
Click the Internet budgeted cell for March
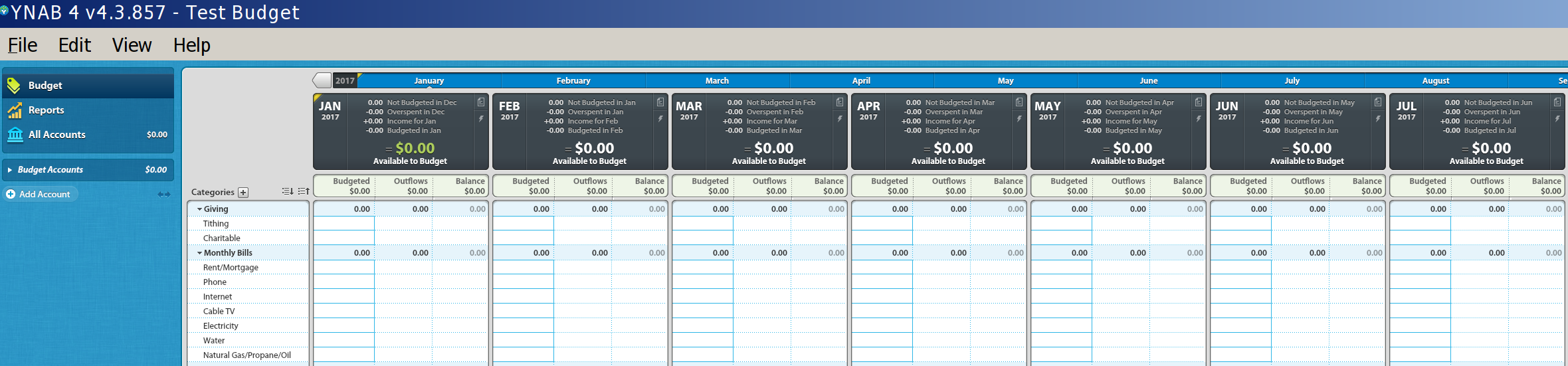[x=702, y=296]
